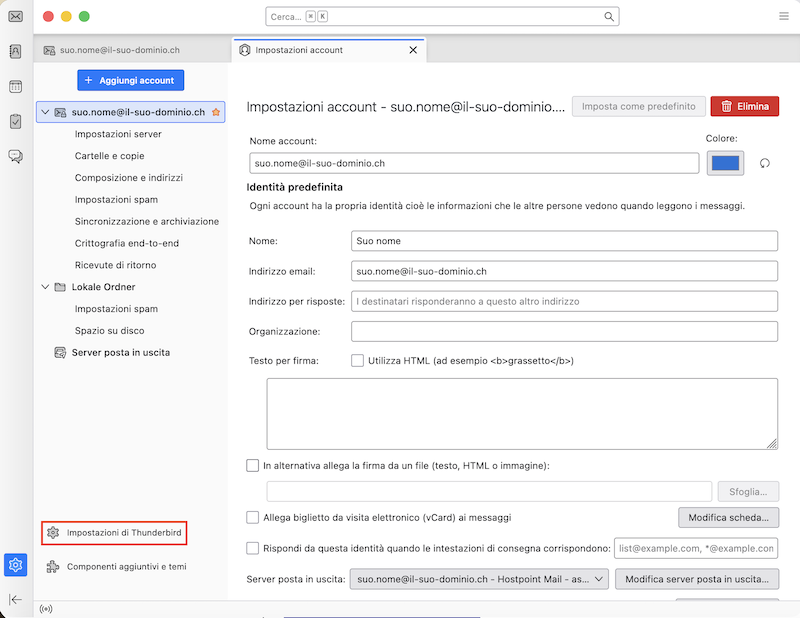The image size is (800, 618).
Task: Open the Mail space icon in sidebar
Action: pyautogui.click(x=16, y=16)
